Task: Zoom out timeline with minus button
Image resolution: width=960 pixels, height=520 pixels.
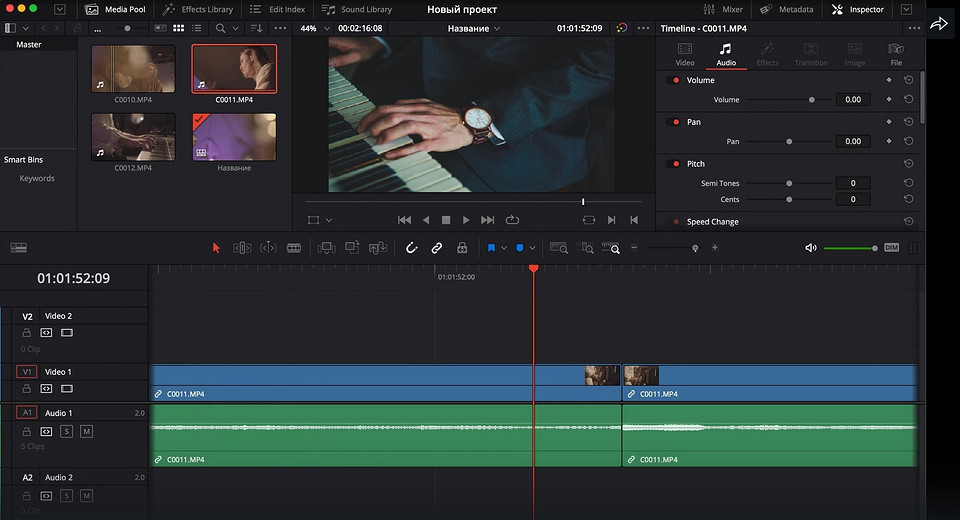Action: click(634, 247)
